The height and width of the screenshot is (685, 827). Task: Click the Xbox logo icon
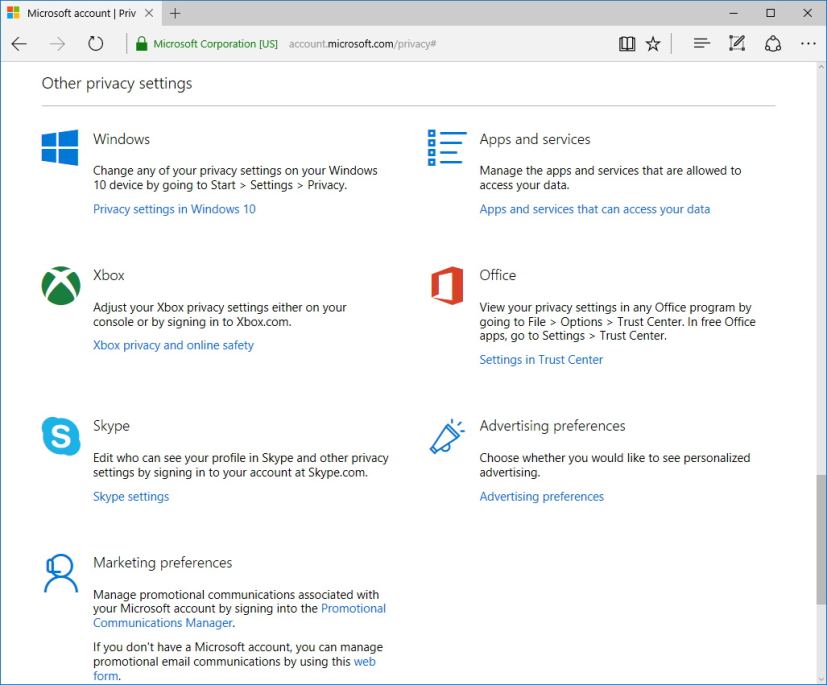coord(61,285)
